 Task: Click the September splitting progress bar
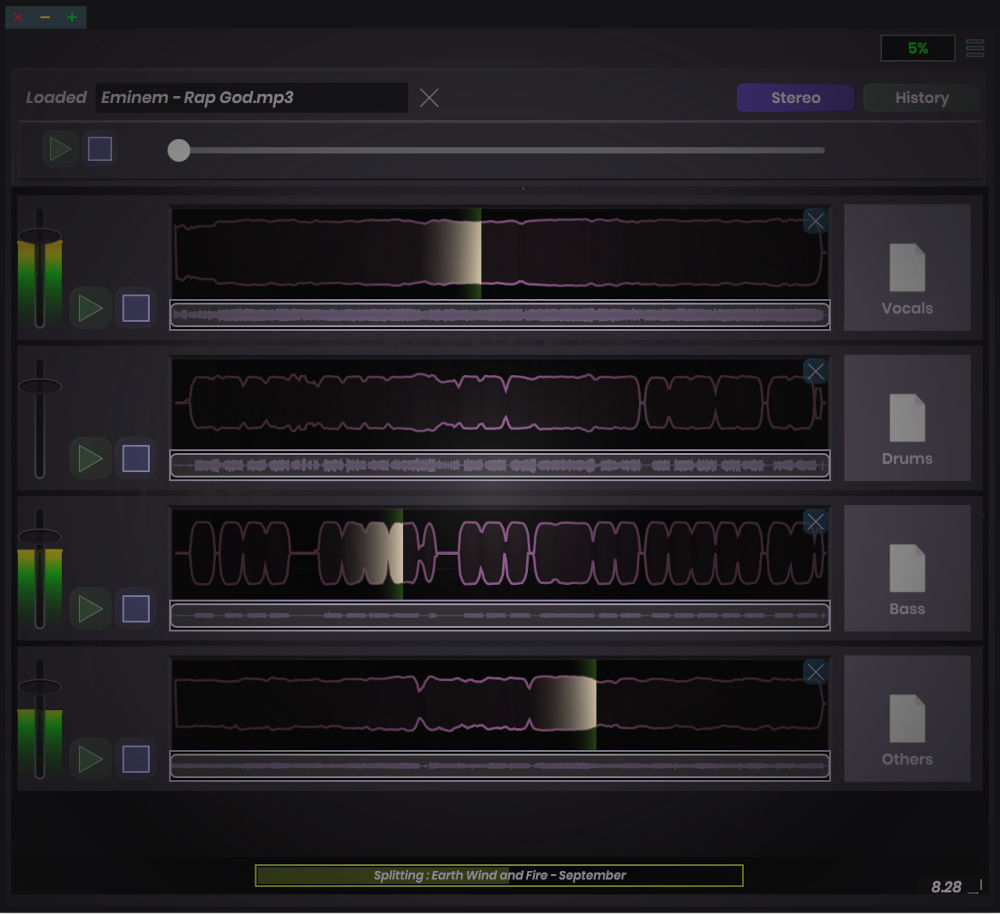(498, 875)
